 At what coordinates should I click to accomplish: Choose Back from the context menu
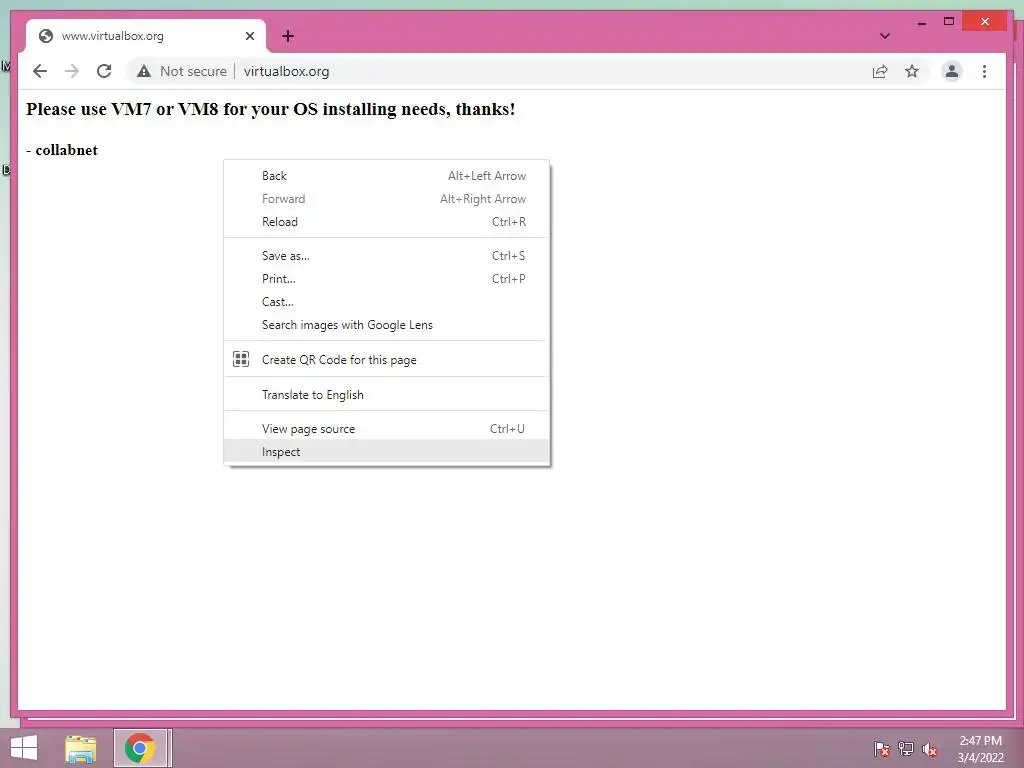[x=387, y=176]
